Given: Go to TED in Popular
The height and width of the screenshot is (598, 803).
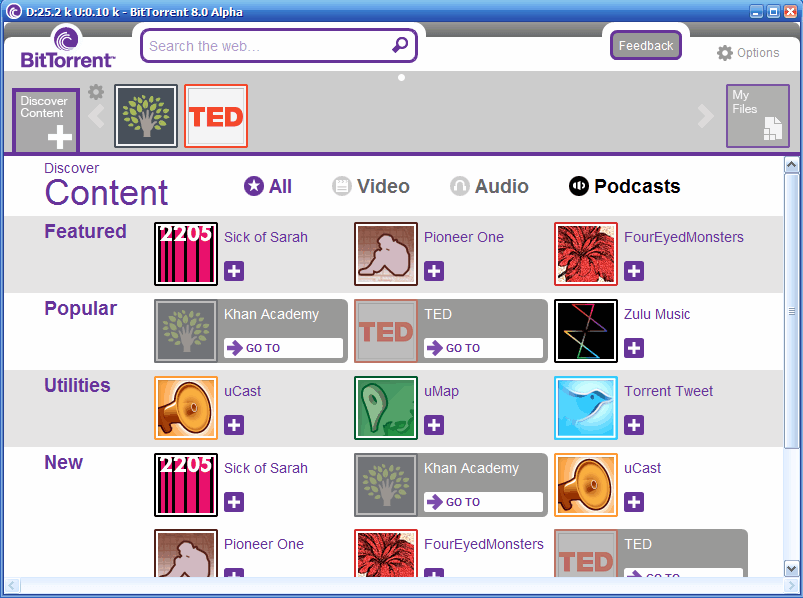Looking at the screenshot, I should (483, 348).
